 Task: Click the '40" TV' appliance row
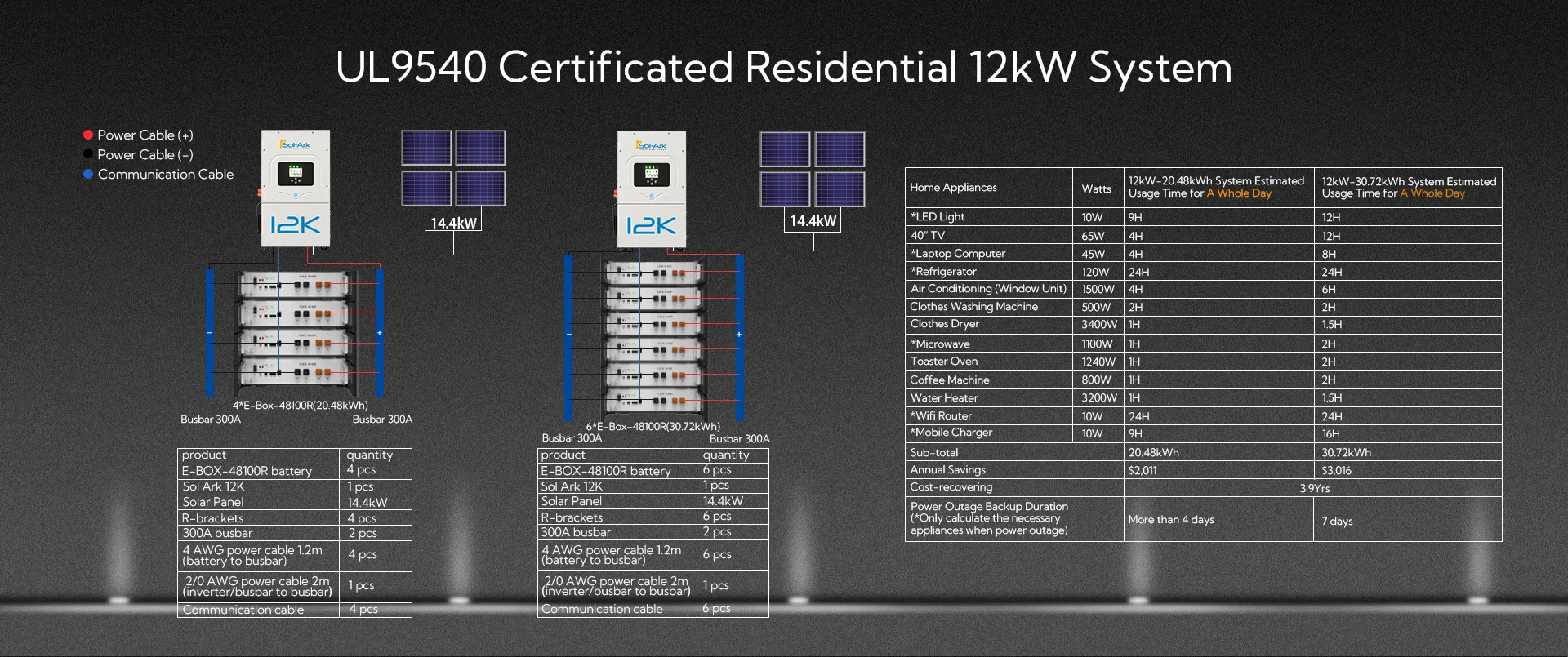coord(1204,235)
